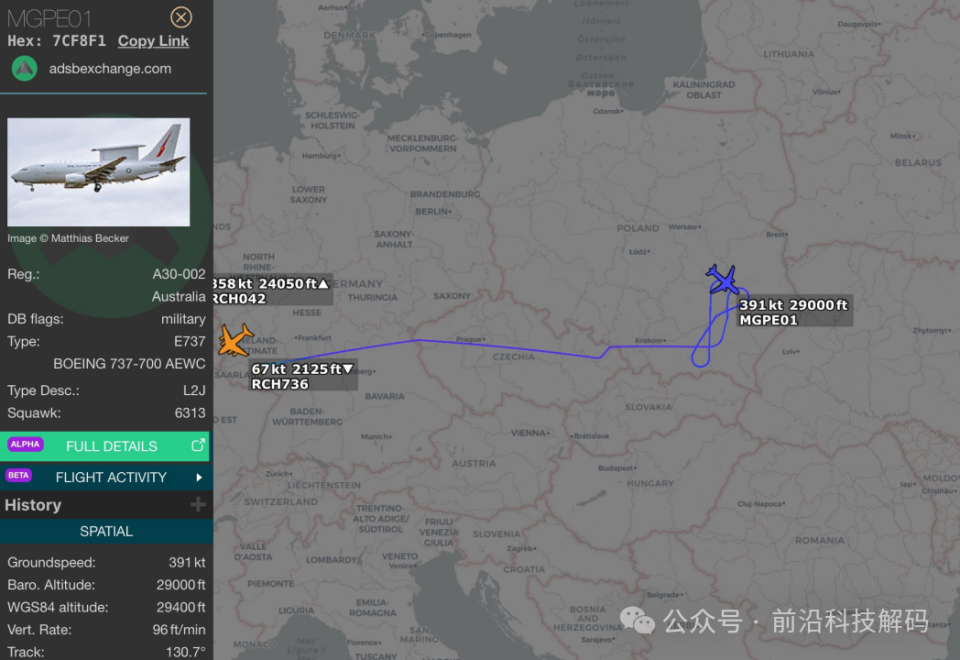Image resolution: width=960 pixels, height=660 pixels.
Task: Click the external-link icon on Full Details
Action: [x=197, y=446]
